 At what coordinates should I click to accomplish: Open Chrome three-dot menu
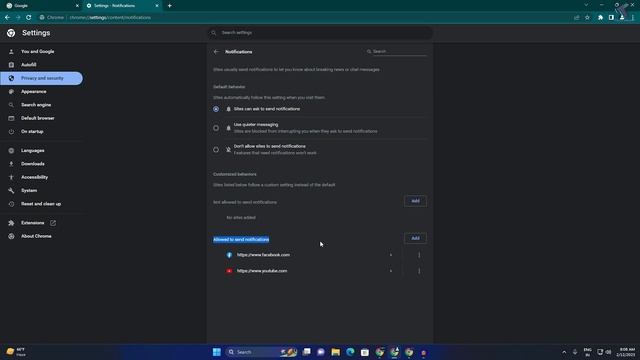[633, 18]
